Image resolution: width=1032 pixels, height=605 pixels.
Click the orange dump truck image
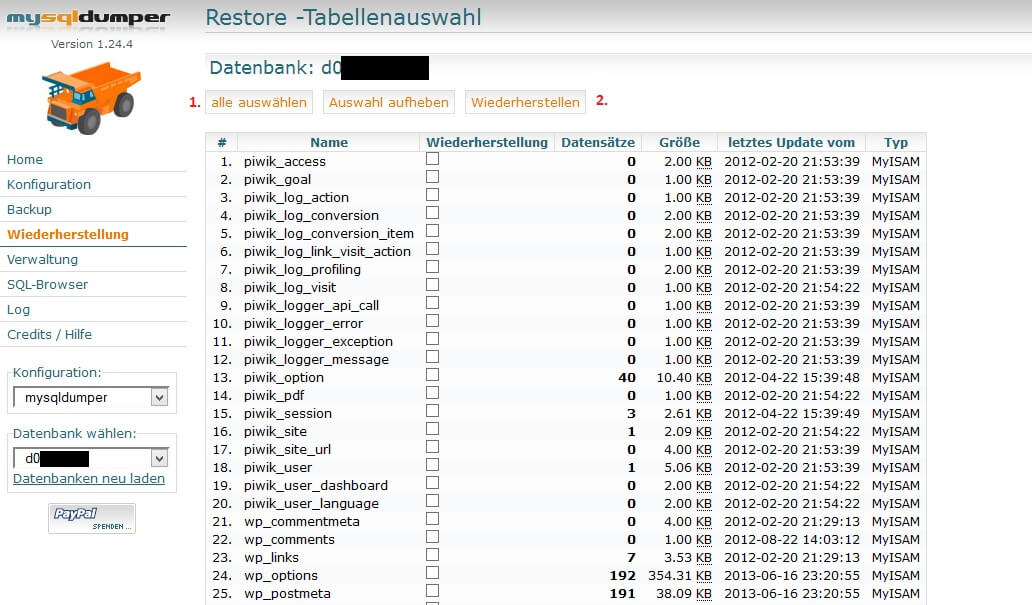pyautogui.click(x=91, y=97)
